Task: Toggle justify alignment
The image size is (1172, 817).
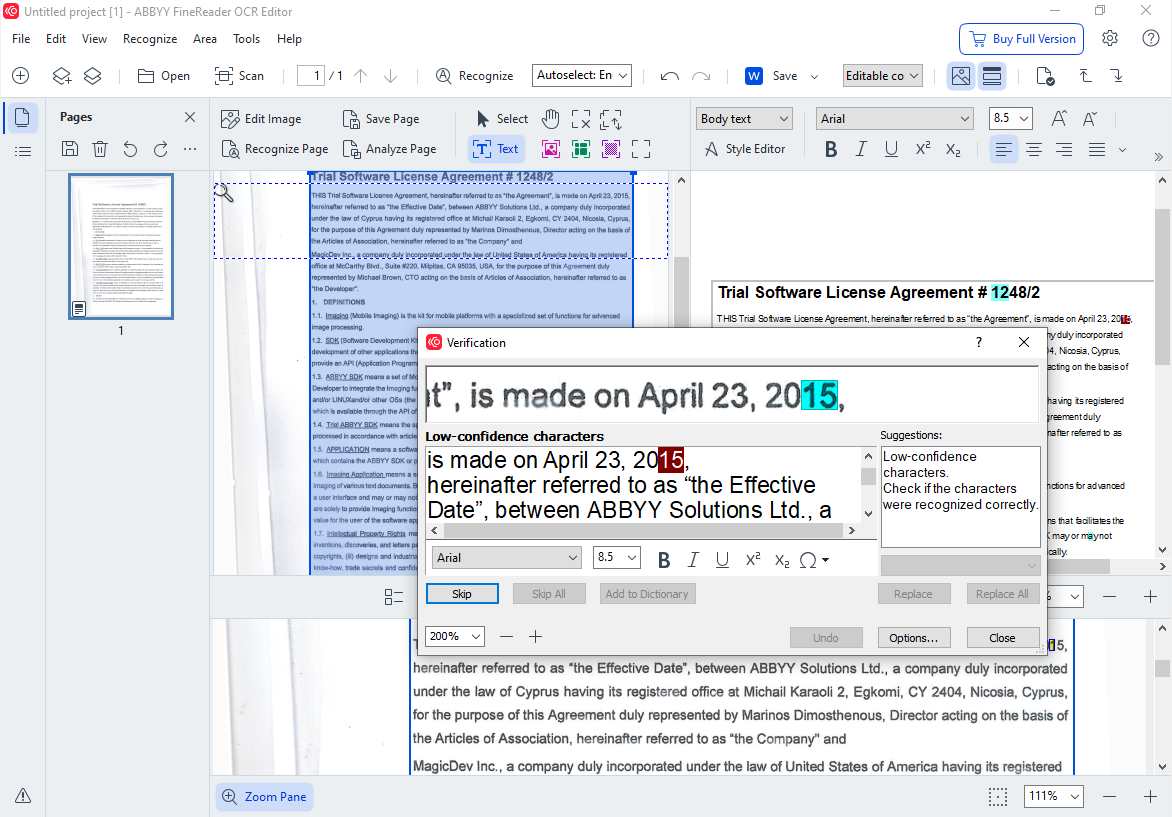Action: (x=1097, y=149)
